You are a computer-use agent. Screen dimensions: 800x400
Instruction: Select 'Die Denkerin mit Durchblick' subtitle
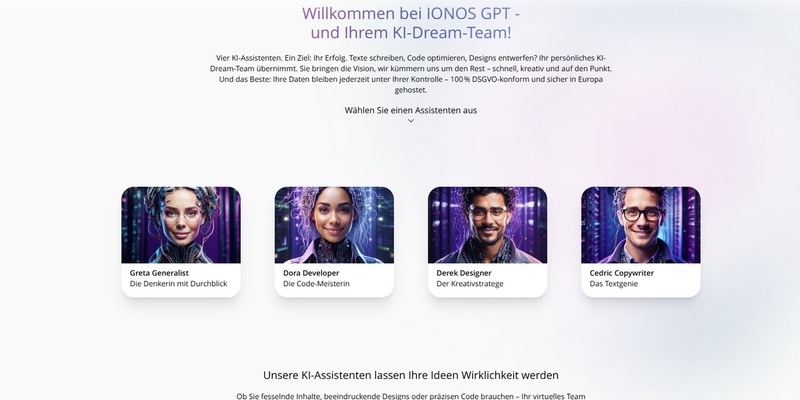pyautogui.click(x=179, y=284)
